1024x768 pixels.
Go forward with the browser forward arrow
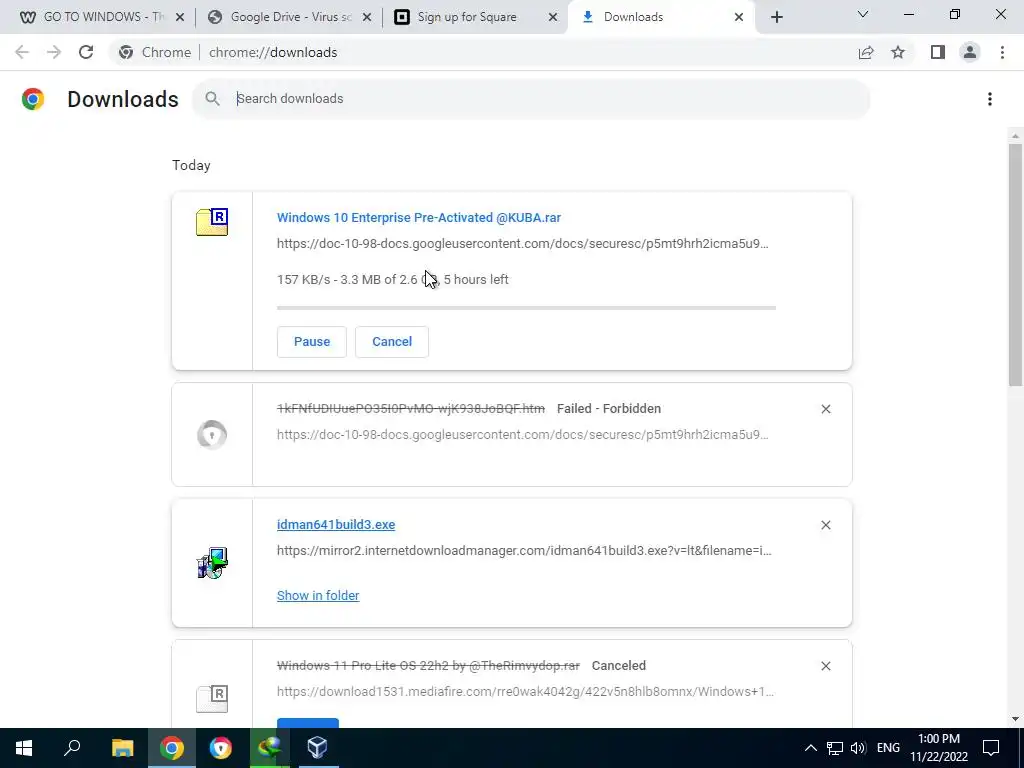click(x=54, y=52)
